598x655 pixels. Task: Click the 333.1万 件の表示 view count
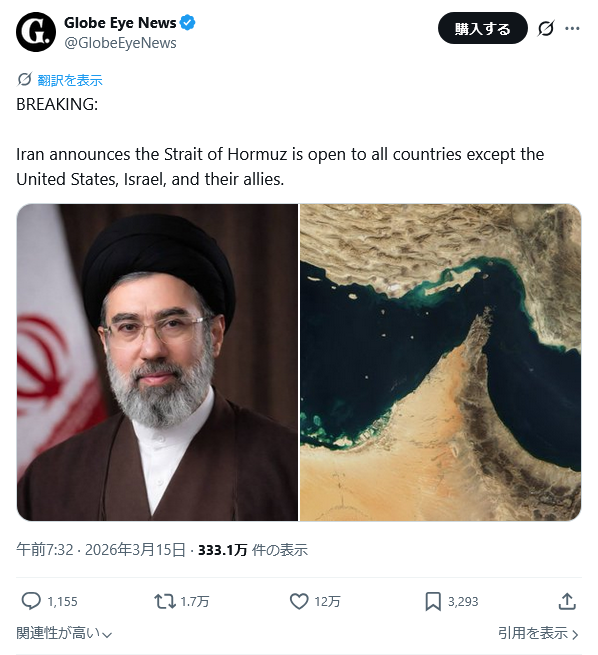[253, 550]
